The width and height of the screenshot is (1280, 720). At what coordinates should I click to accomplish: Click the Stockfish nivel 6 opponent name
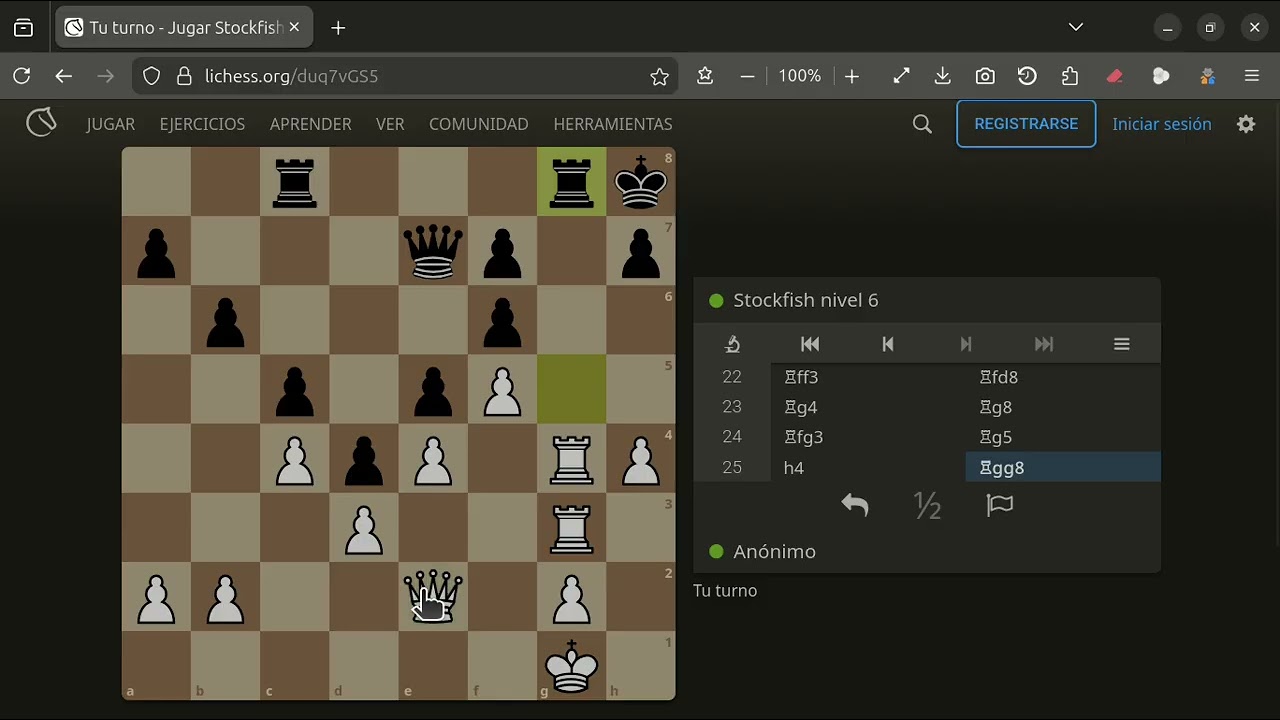806,300
